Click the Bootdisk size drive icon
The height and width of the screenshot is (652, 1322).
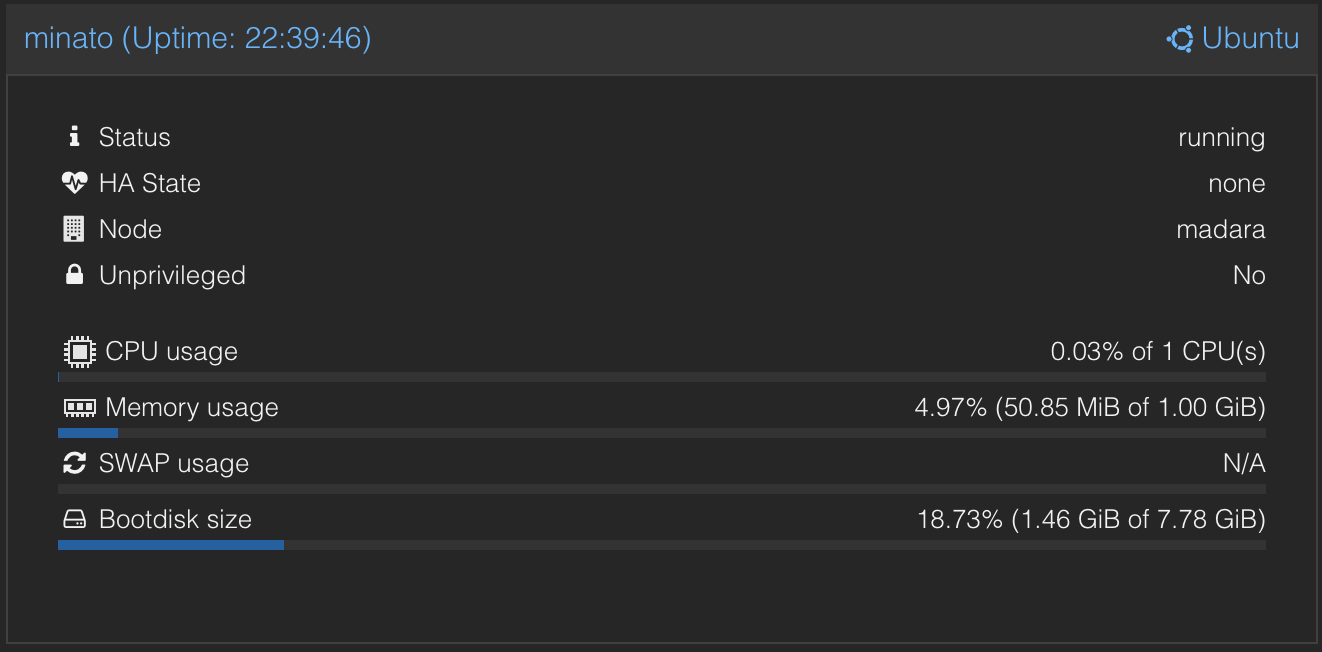(75, 519)
